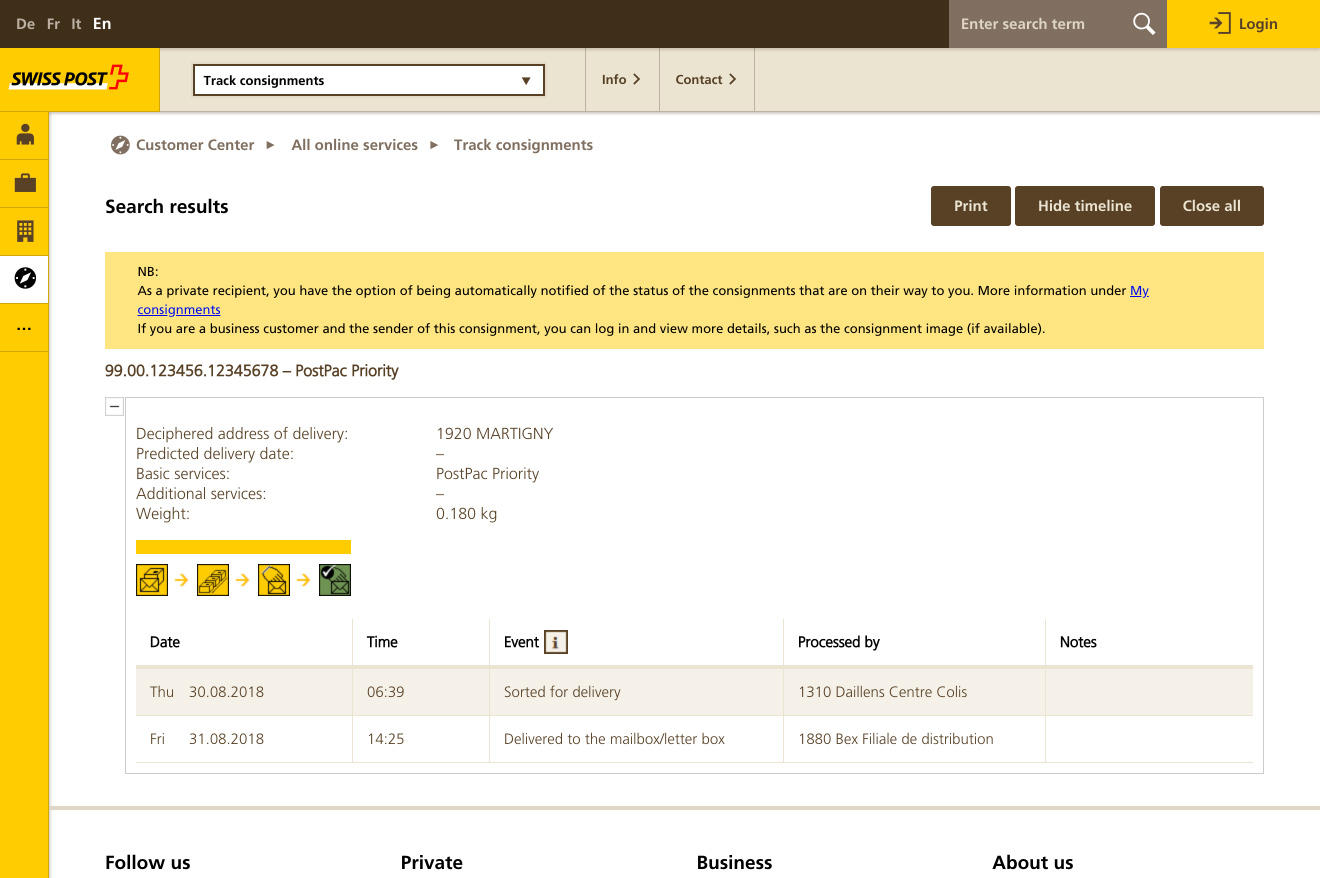Collapse the consignment details with minus box
The width and height of the screenshot is (1320, 878).
[x=114, y=406]
